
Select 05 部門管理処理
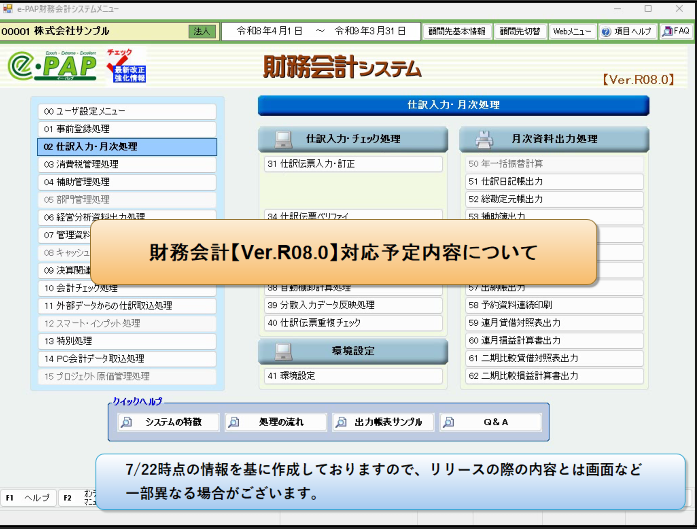click(x=127, y=200)
